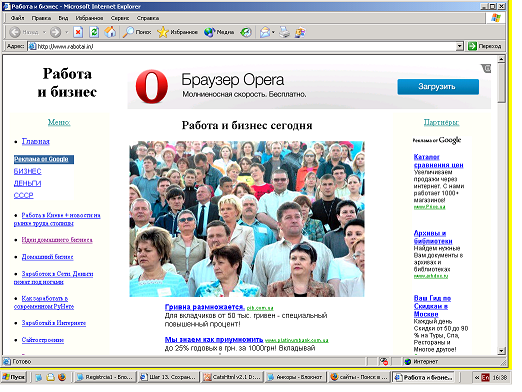Screen dimensions: 522x392
Task: Open the Вид menu
Action: (x=63, y=18)
